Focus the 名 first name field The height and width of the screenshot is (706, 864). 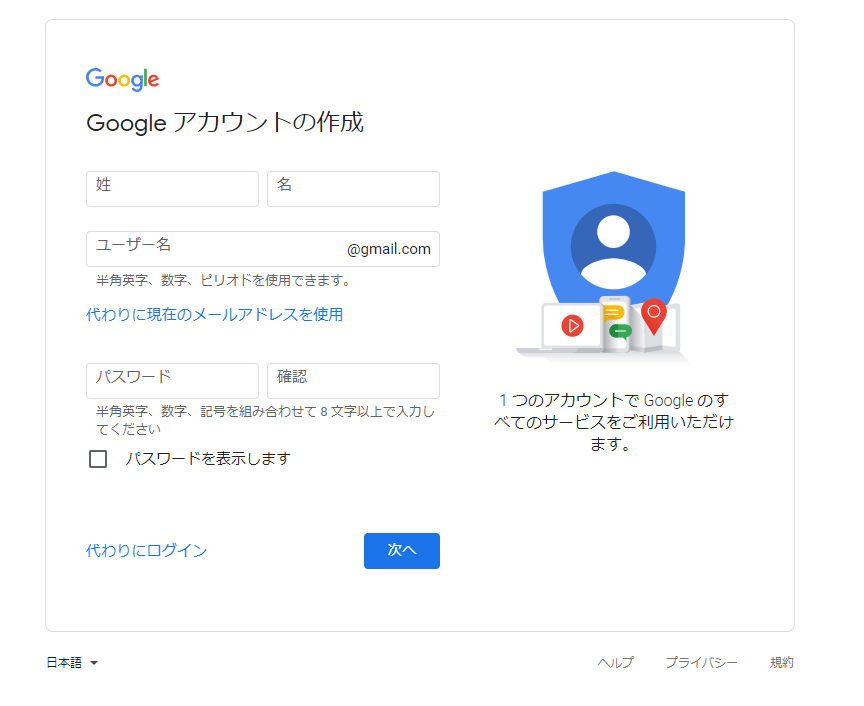[x=353, y=189]
